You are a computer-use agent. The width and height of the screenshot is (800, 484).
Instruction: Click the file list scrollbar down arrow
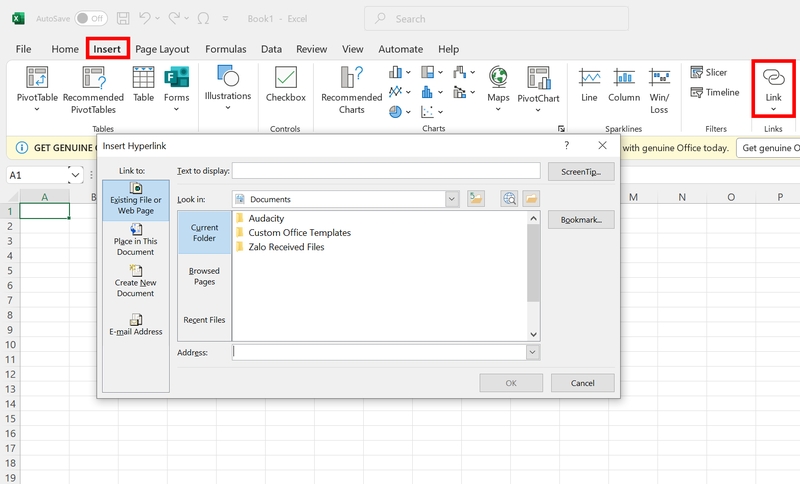click(x=533, y=335)
